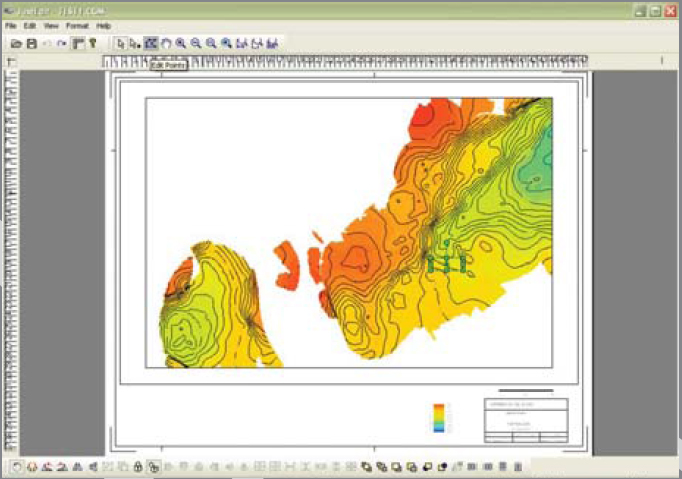Open the View menu
The width and height of the screenshot is (682, 479).
51,25
